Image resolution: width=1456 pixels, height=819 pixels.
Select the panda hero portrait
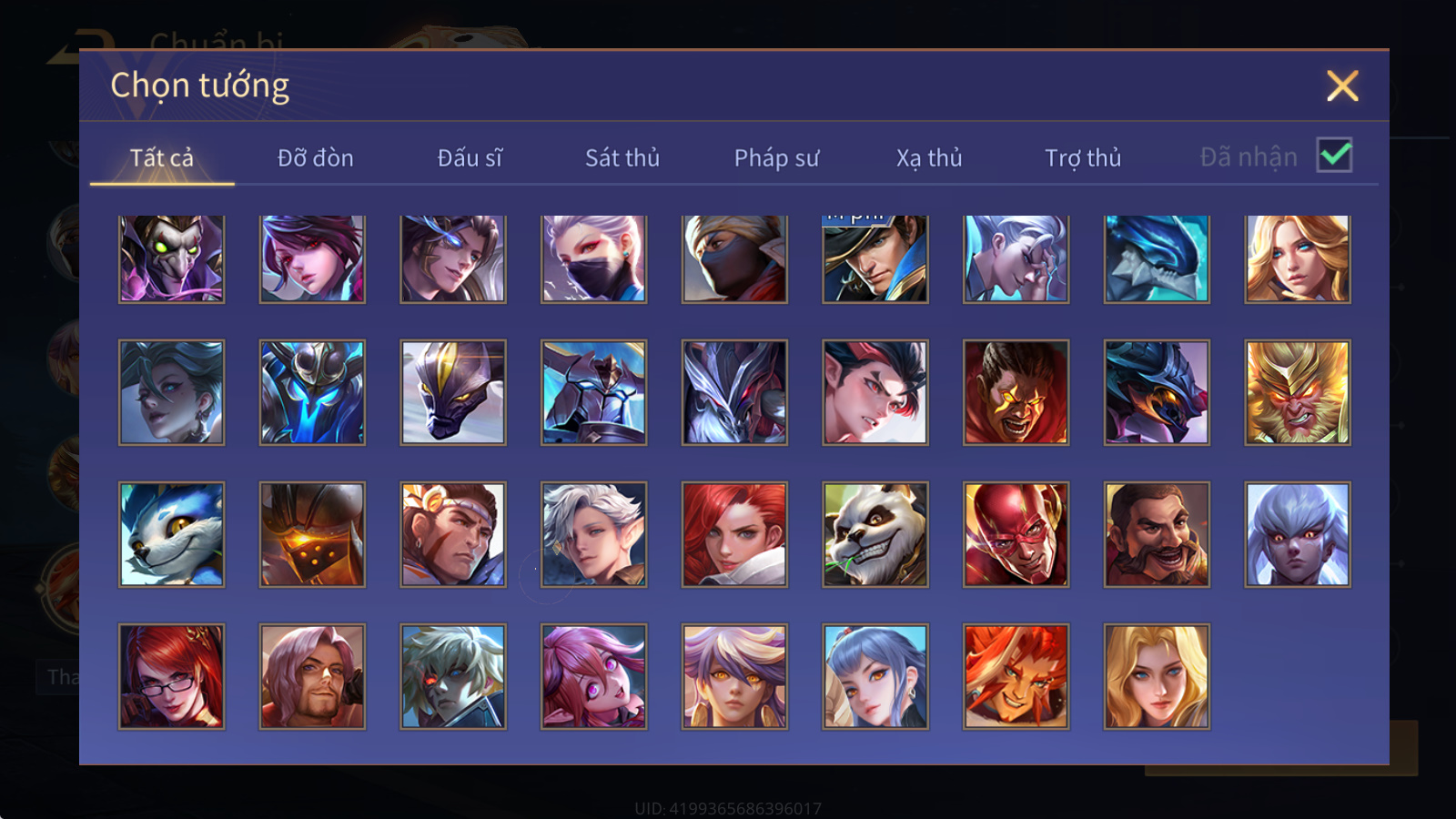click(x=875, y=534)
